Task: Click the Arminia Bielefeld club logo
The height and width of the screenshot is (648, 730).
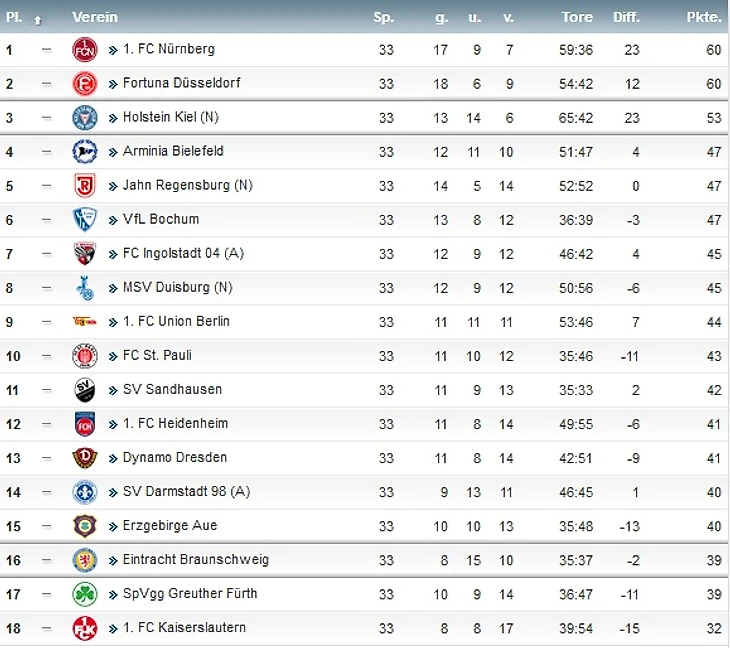Action: (x=84, y=152)
